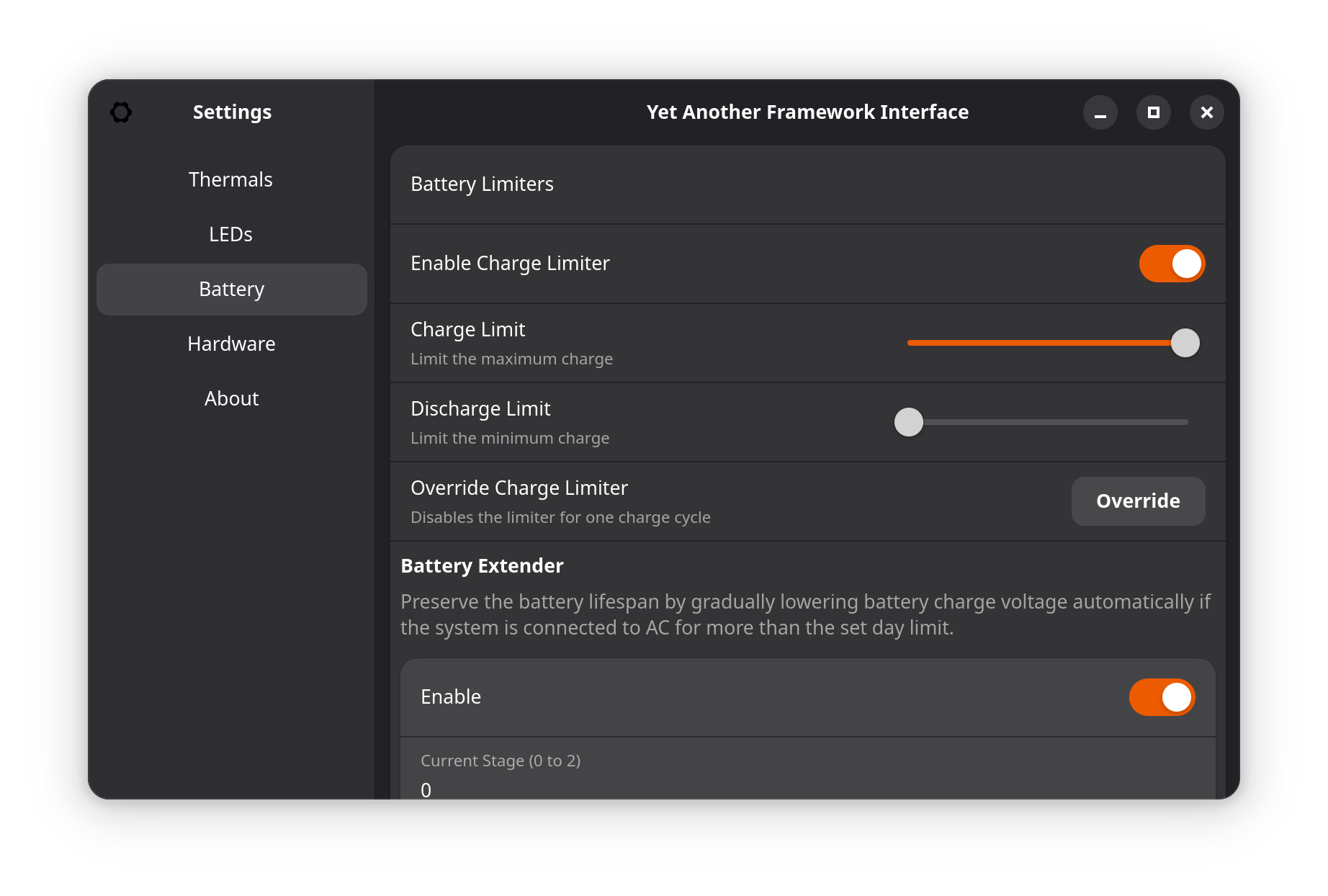
Task: Click the Battery Limiters header
Action: pos(483,184)
